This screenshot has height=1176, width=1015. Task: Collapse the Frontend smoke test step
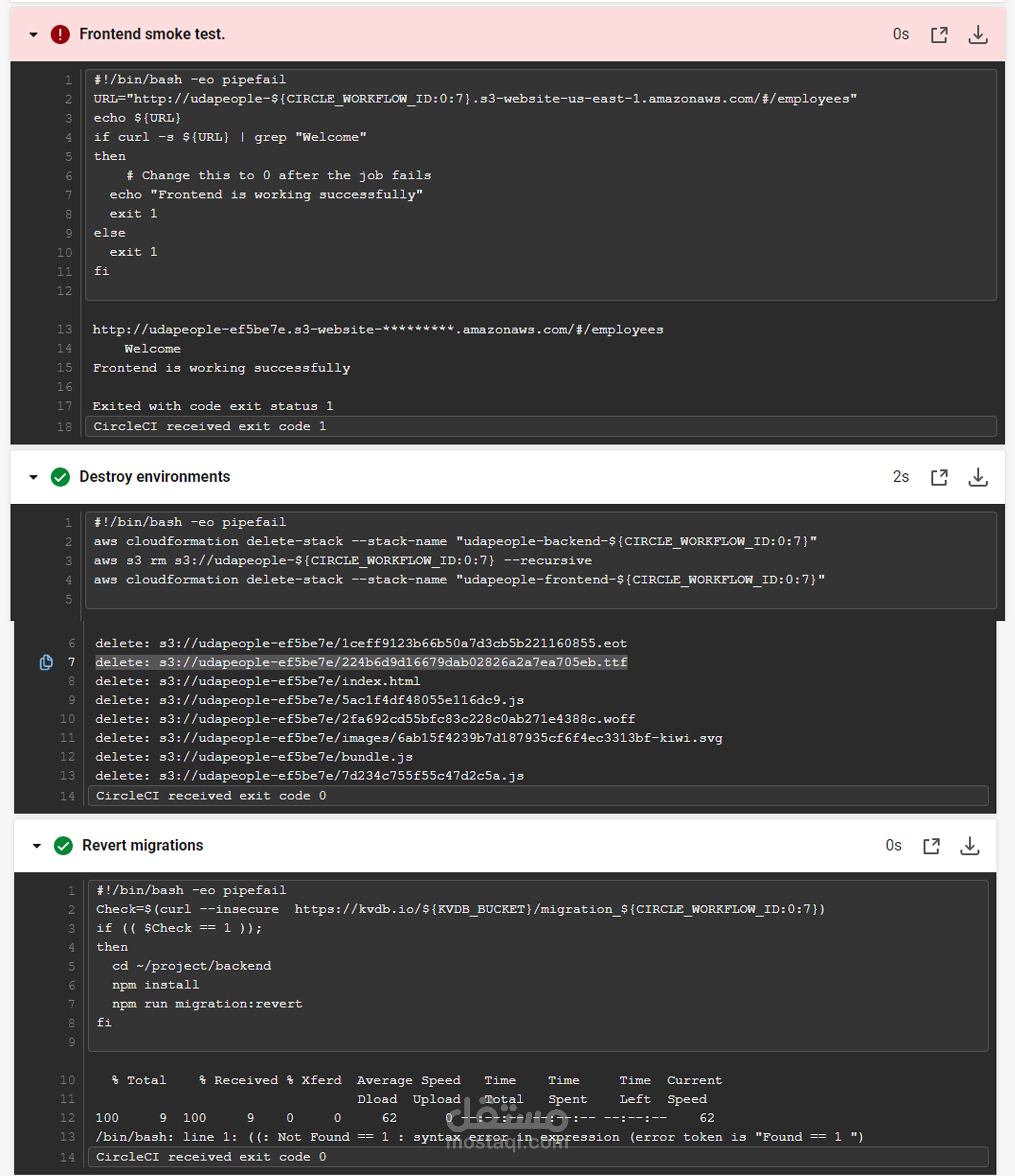click(34, 35)
